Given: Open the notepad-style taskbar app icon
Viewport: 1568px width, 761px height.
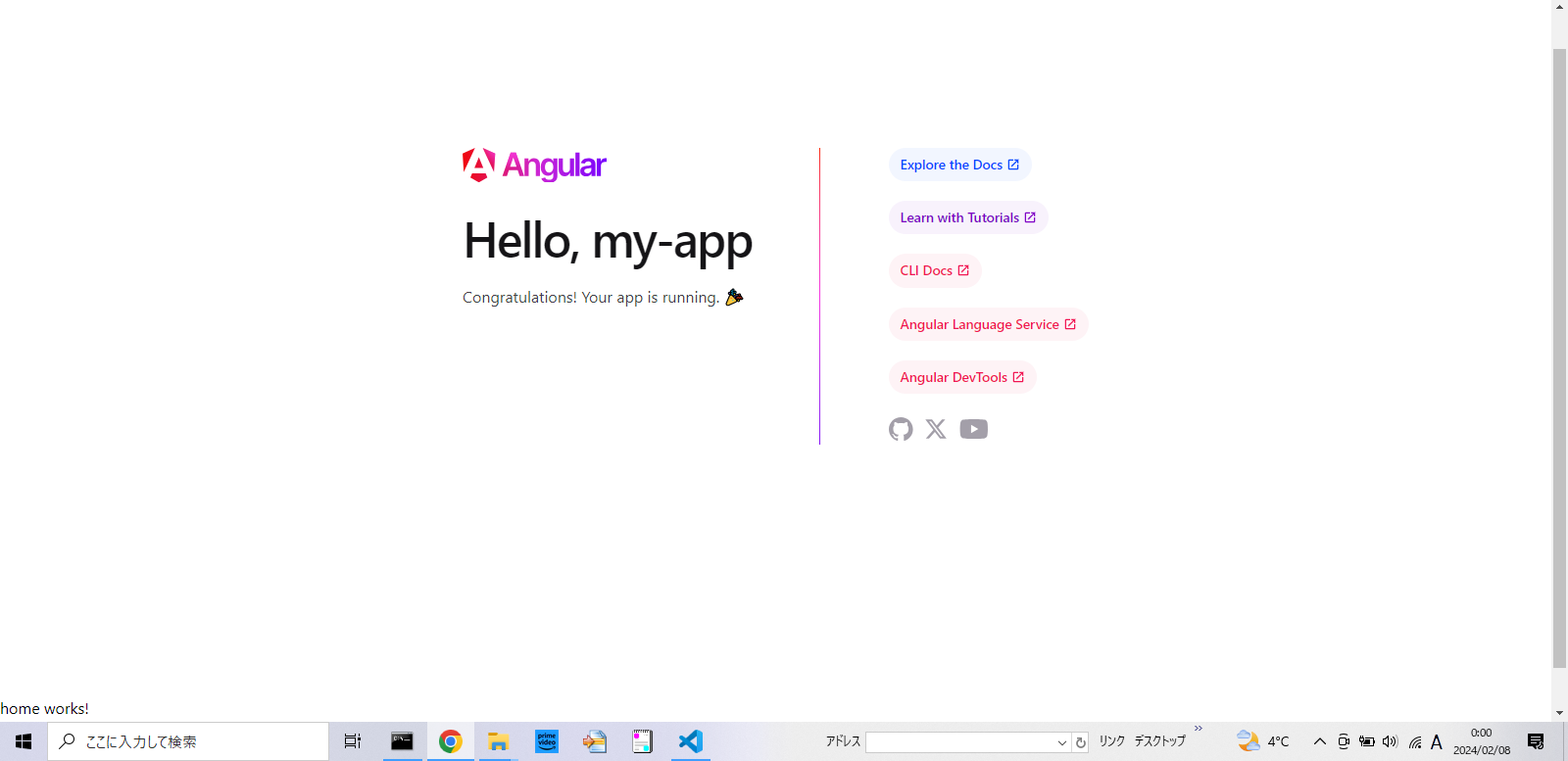Looking at the screenshot, I should (x=642, y=741).
